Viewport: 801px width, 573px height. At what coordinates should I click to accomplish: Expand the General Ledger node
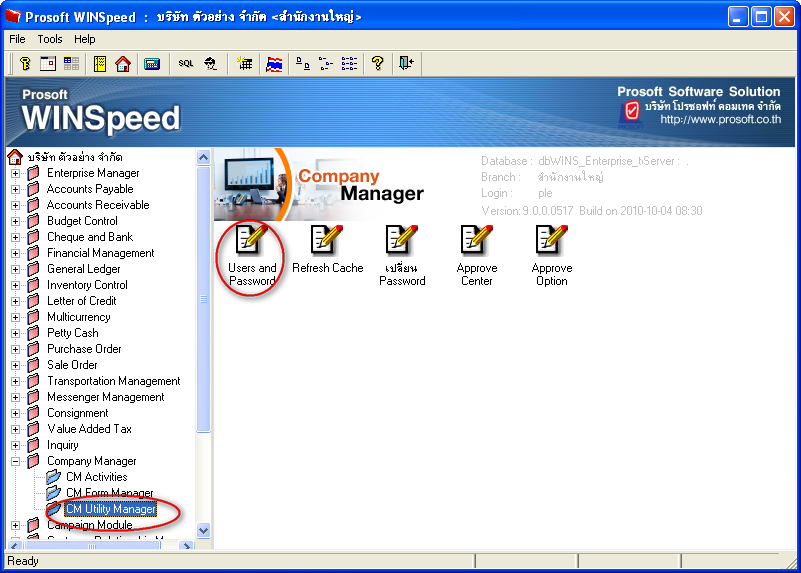pyautogui.click(x=15, y=270)
